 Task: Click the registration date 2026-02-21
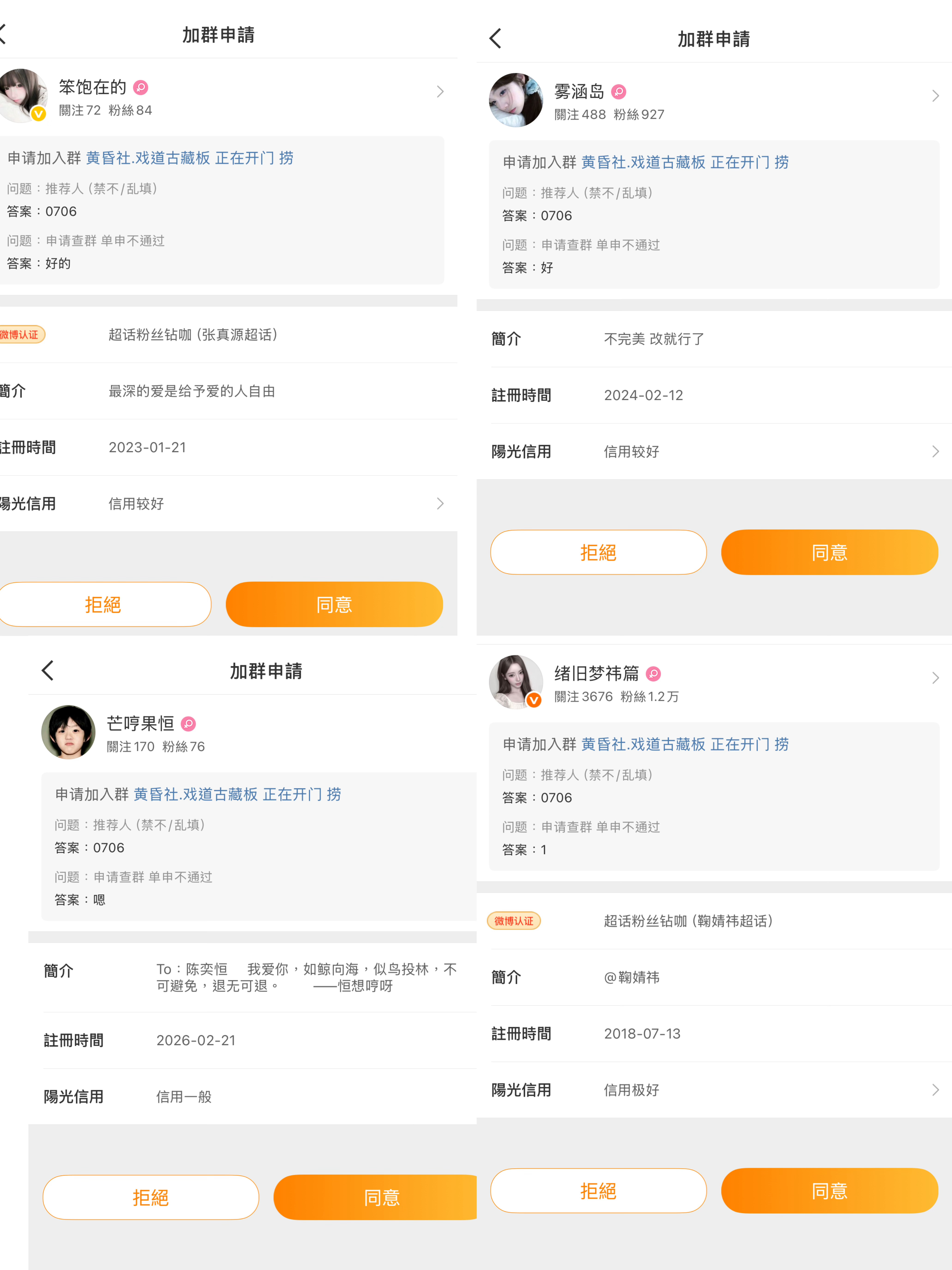pos(196,1040)
